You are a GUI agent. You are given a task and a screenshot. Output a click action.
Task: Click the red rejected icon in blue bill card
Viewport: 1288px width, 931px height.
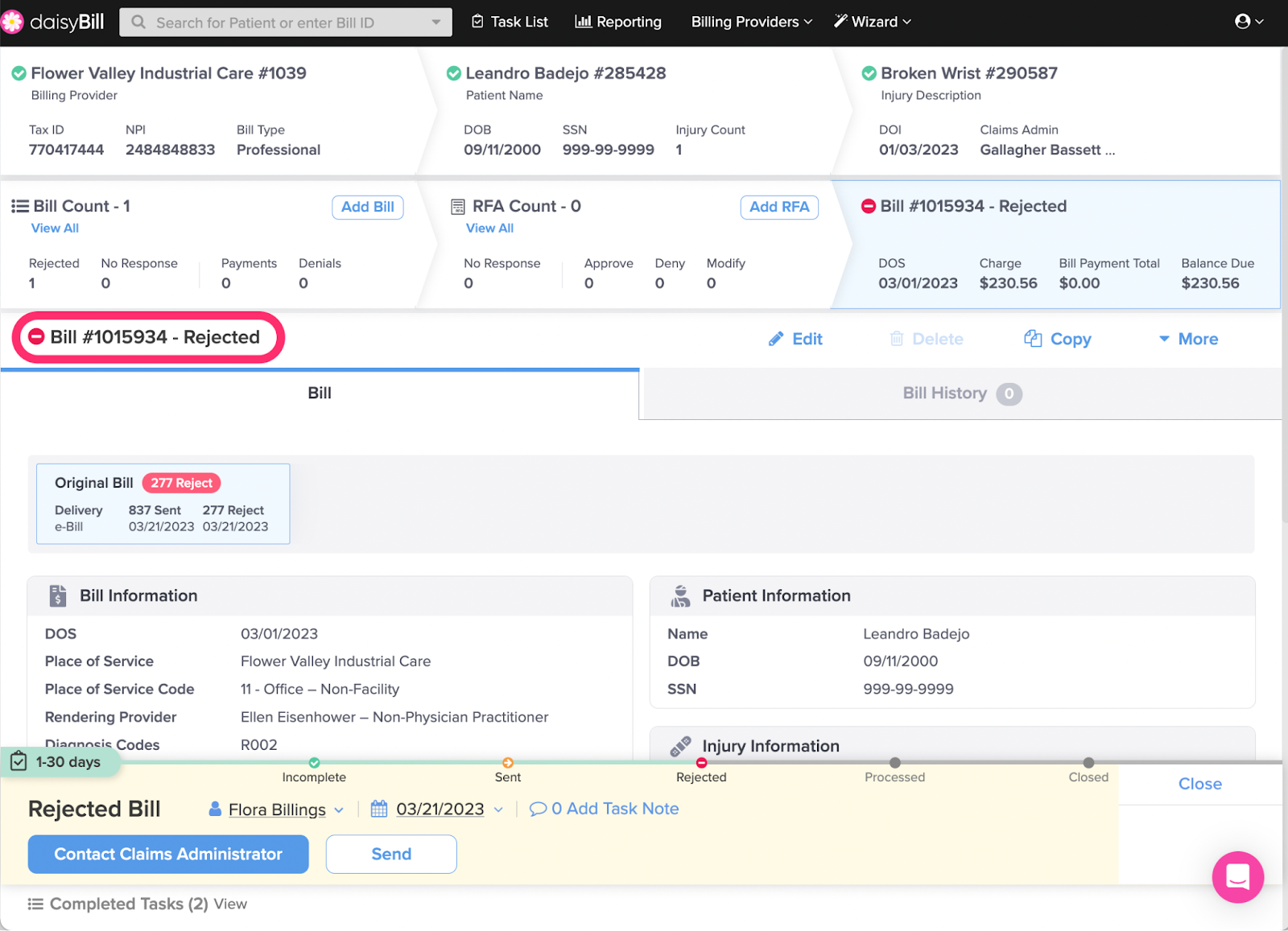[869, 206]
